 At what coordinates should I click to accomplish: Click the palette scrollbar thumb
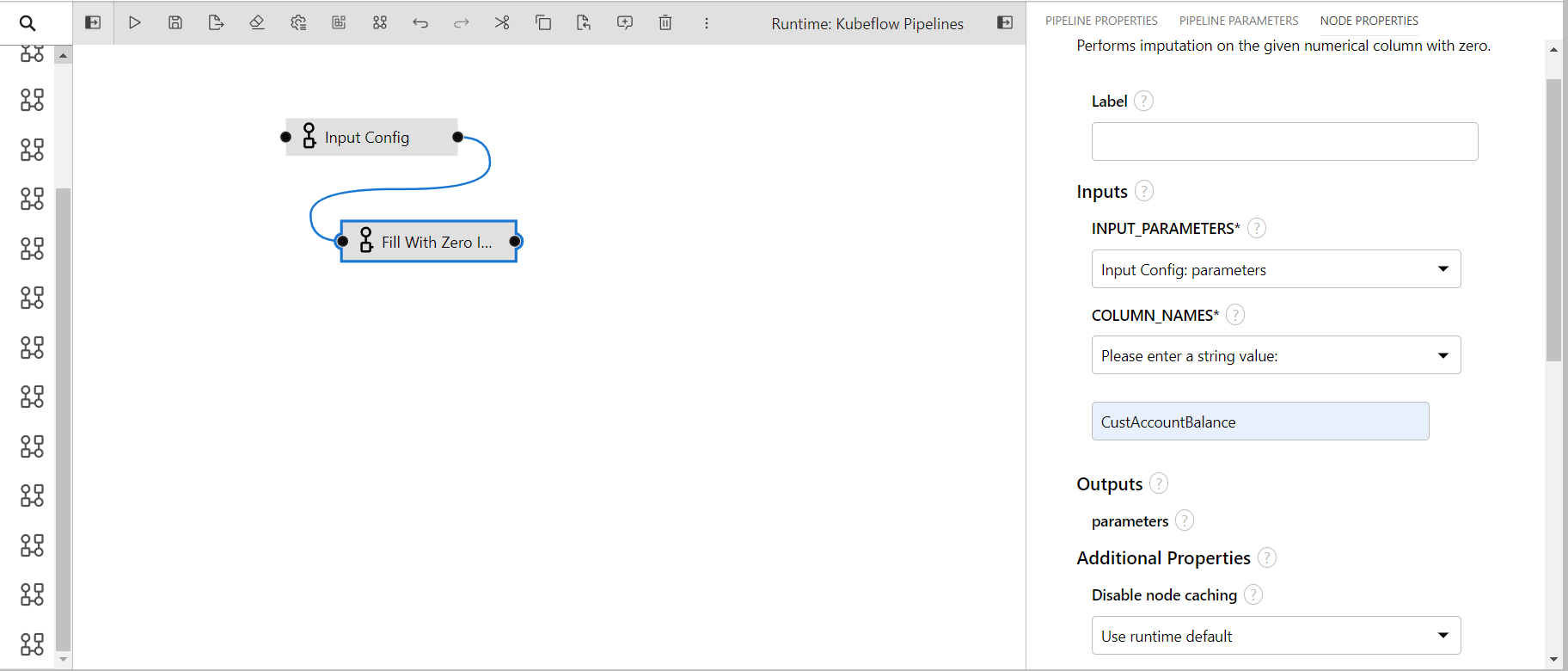(x=63, y=419)
